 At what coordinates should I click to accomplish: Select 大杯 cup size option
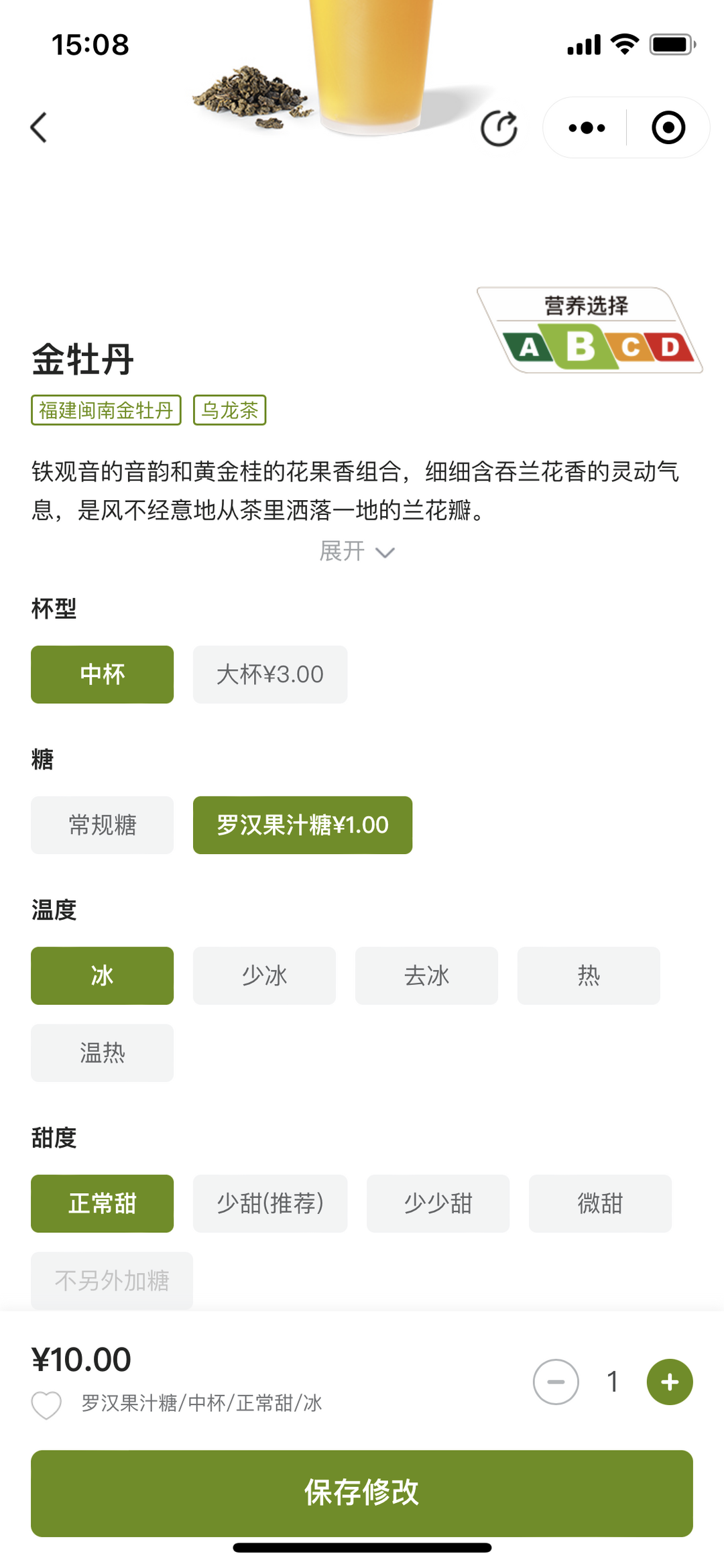point(270,674)
